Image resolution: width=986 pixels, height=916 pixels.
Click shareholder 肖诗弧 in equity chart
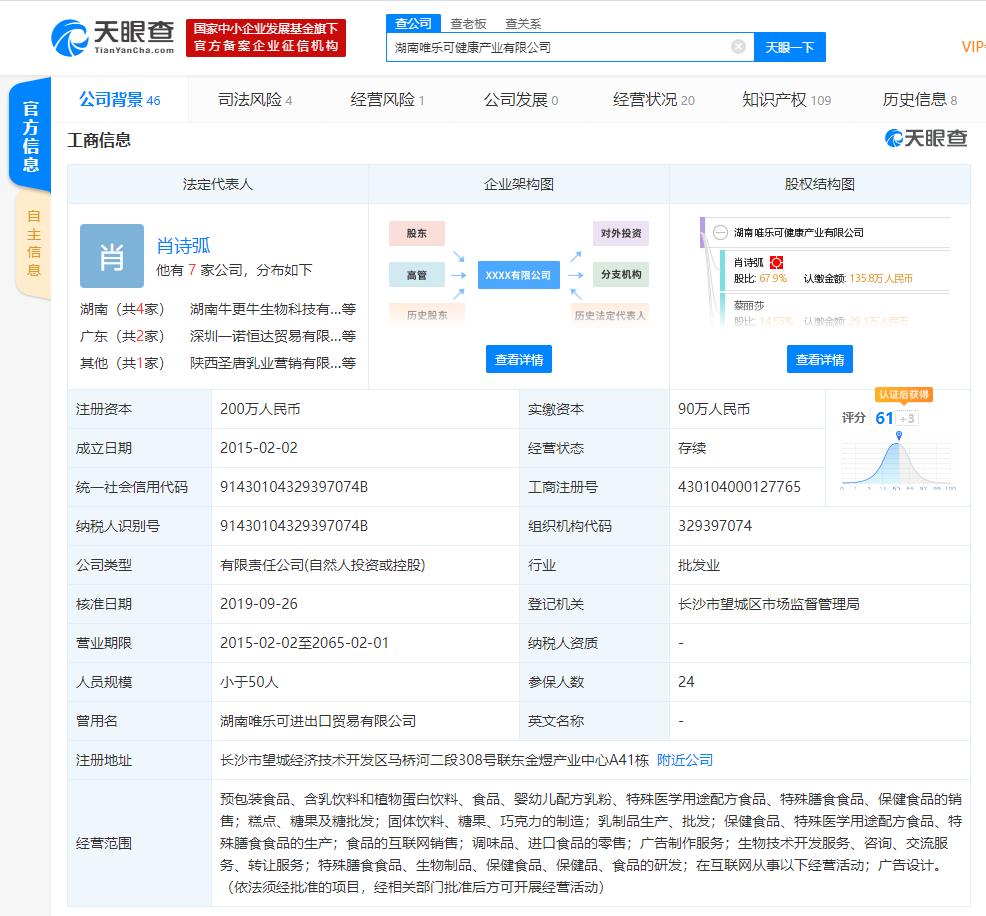tap(748, 262)
